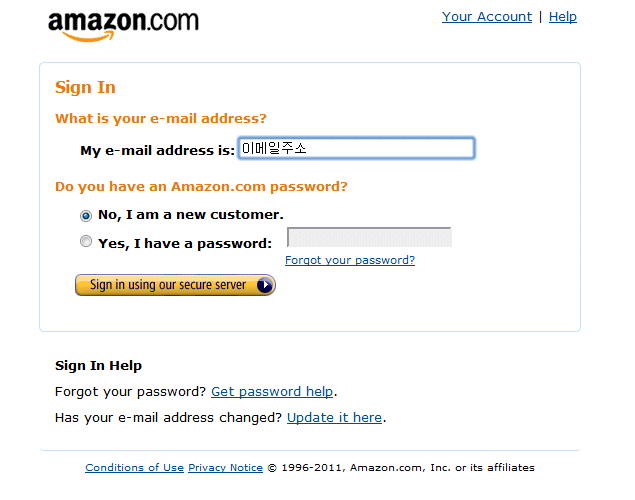This screenshot has width=635, height=500.
Task: Open the Conditions of Use link
Action: coord(134,468)
